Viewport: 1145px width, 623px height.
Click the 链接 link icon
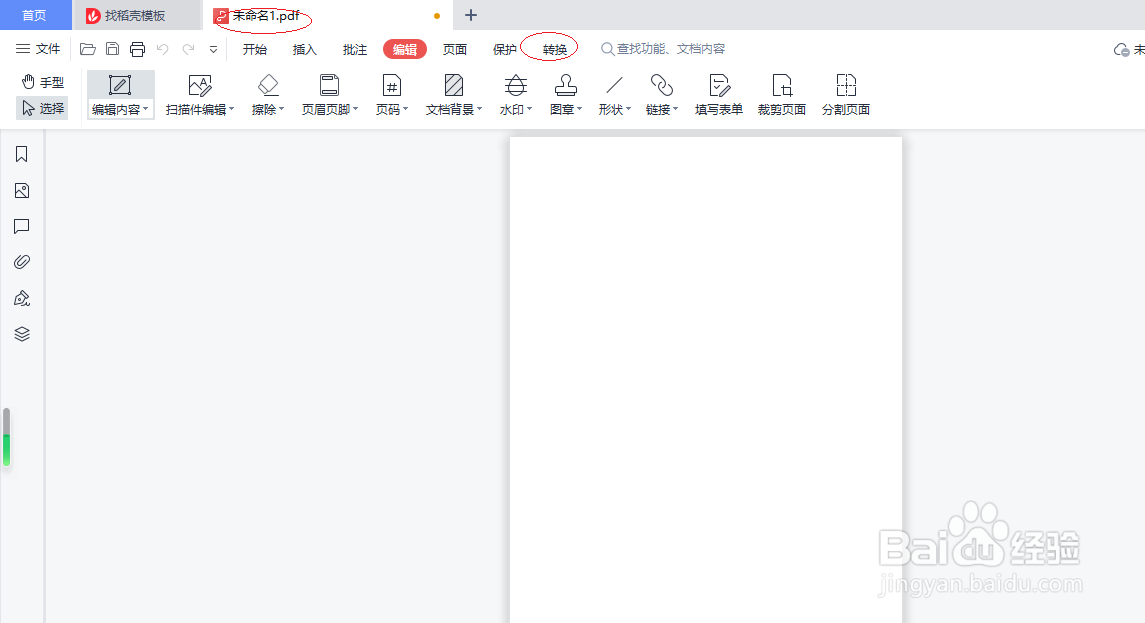click(x=662, y=85)
